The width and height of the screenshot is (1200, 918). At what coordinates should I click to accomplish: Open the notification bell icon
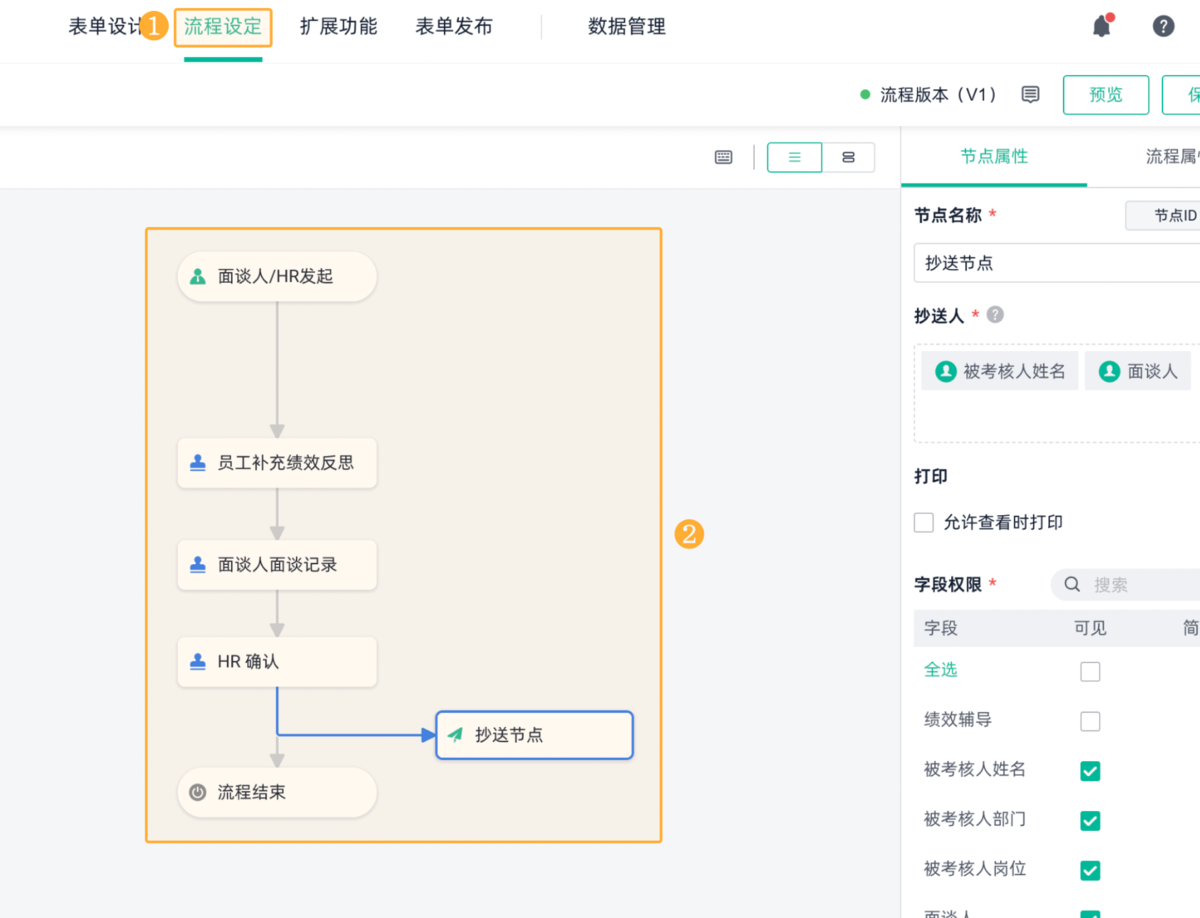1101,26
